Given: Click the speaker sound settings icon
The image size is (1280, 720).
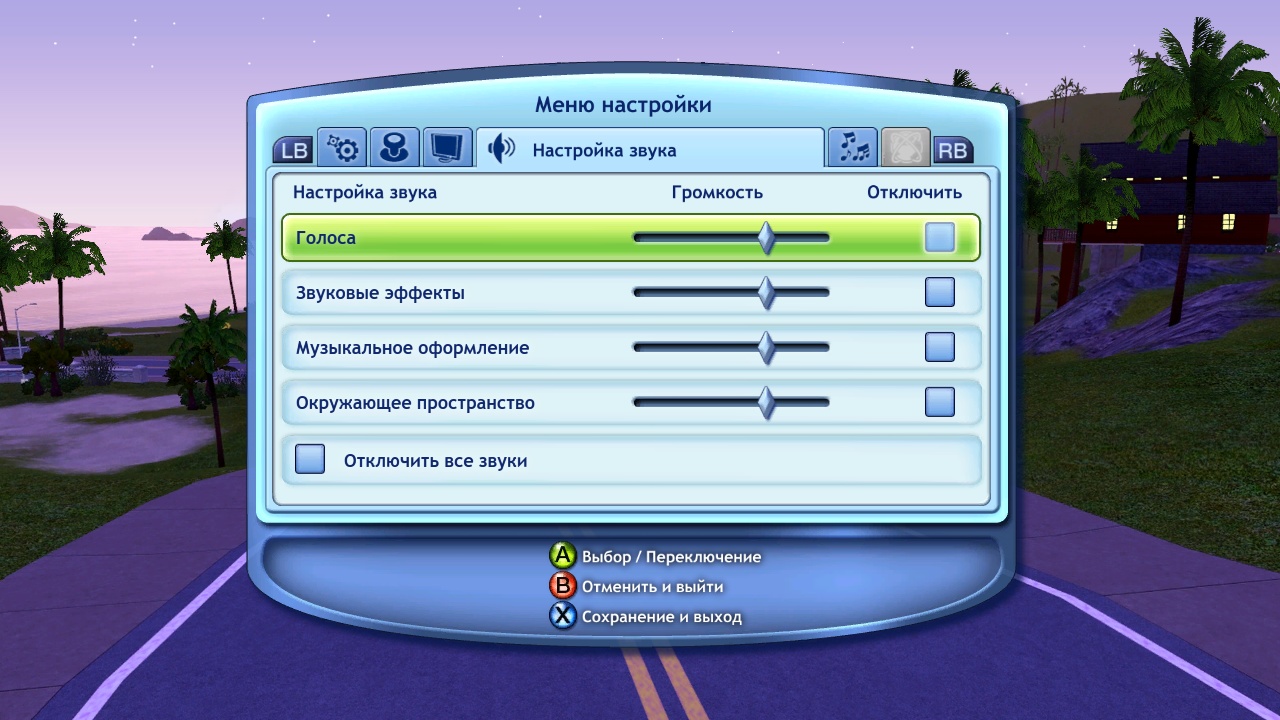Looking at the screenshot, I should (x=501, y=149).
